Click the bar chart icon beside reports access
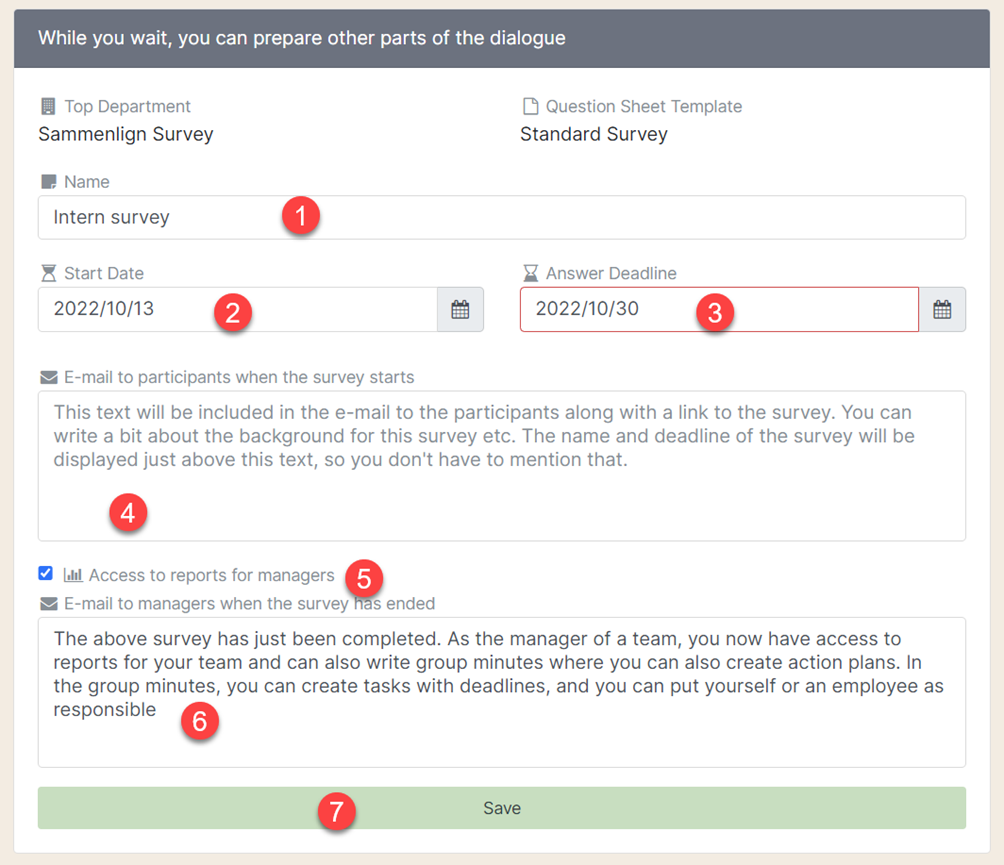This screenshot has height=865, width=1004. pyautogui.click(x=73, y=575)
